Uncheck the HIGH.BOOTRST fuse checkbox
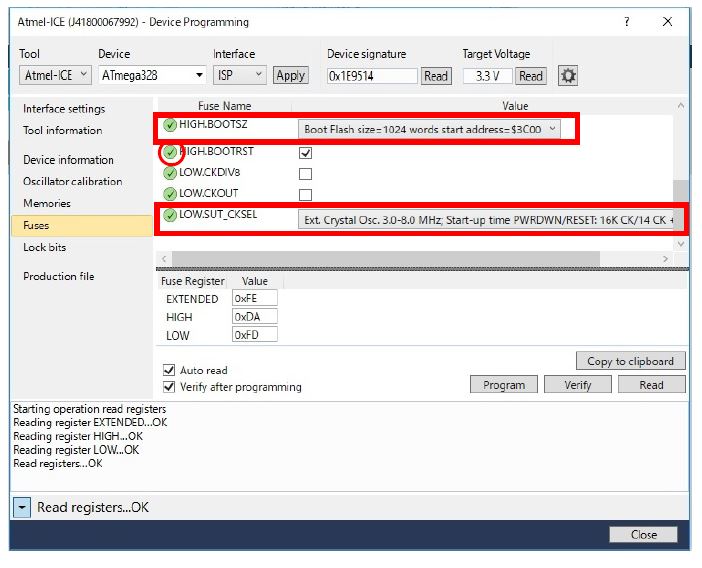Screen dimensions: 702x568 (306, 153)
